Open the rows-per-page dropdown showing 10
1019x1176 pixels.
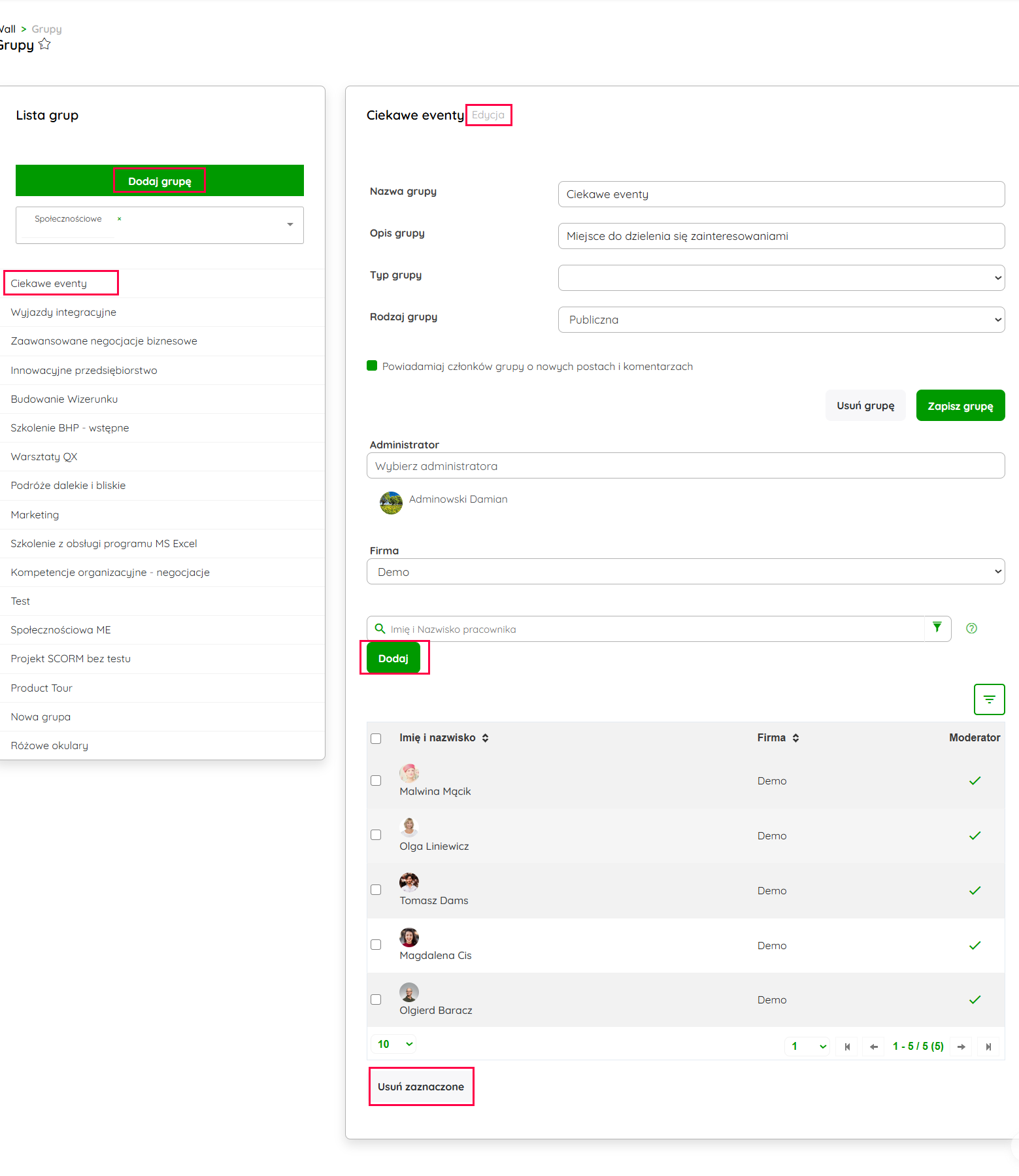pyautogui.click(x=395, y=1044)
